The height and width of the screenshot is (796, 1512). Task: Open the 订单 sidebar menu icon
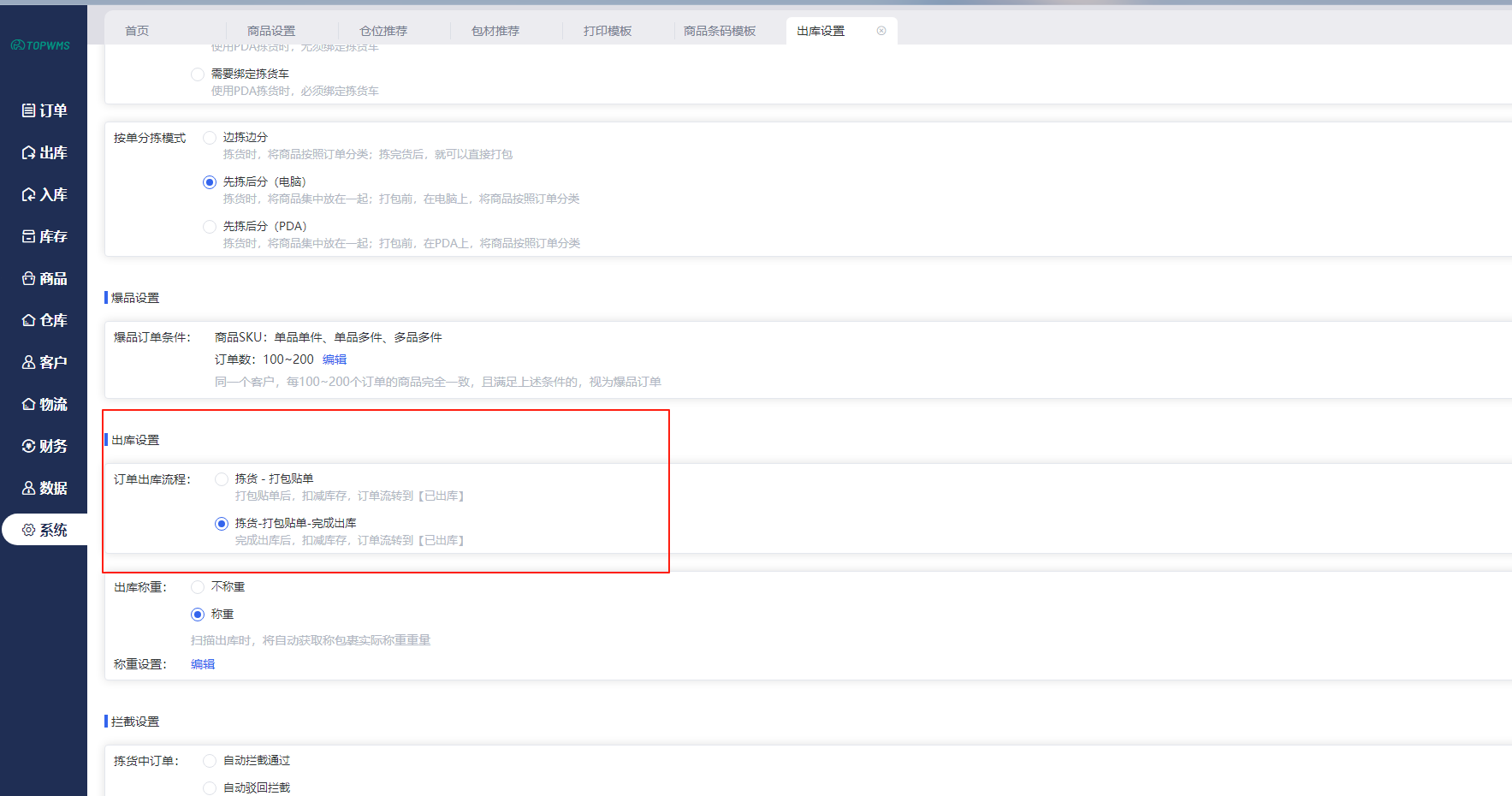28,110
